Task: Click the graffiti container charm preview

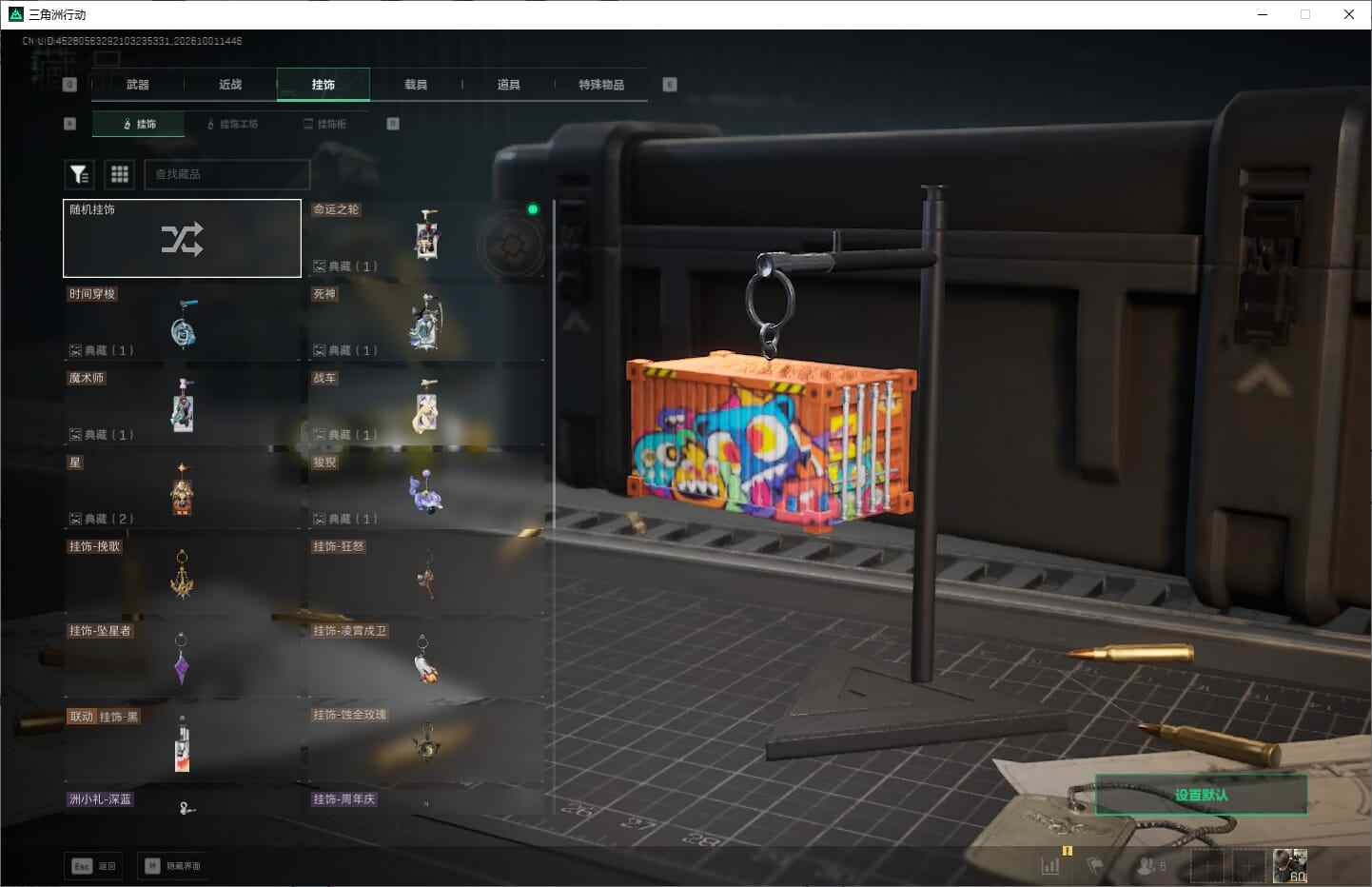Action: point(771,443)
